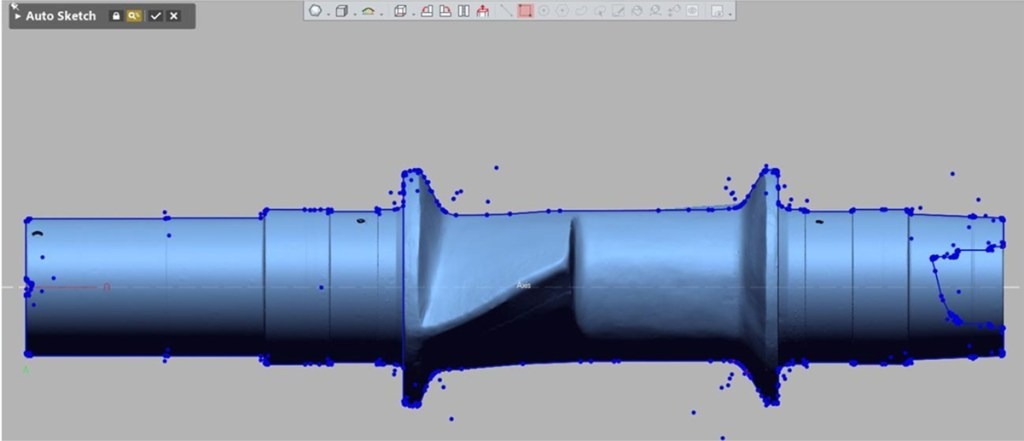The height and width of the screenshot is (441, 1024).
Task: Toggle the lock icon in Auto Sketch
Action: pos(116,17)
